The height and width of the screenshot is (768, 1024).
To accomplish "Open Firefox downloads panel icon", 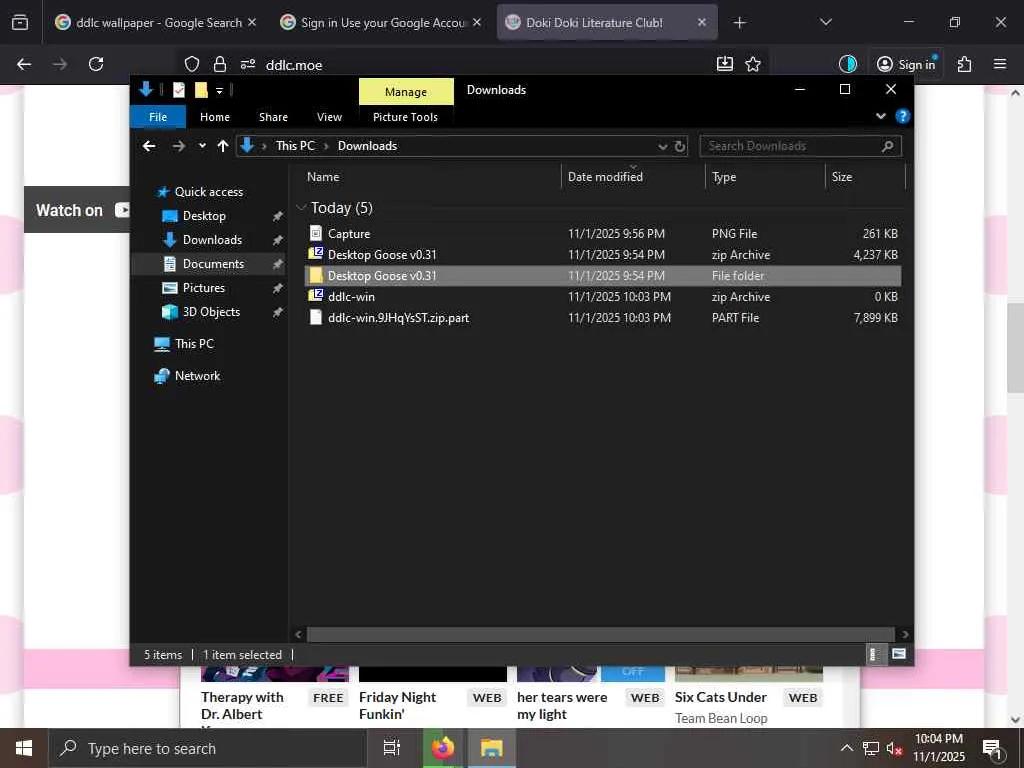I will (725, 63).
